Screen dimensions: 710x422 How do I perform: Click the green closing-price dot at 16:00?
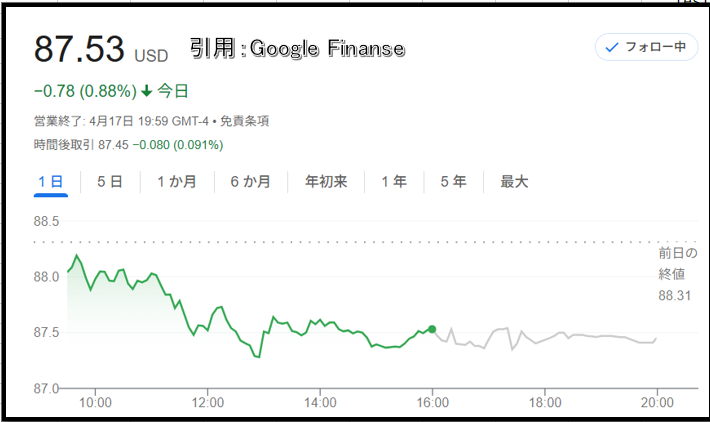432,329
